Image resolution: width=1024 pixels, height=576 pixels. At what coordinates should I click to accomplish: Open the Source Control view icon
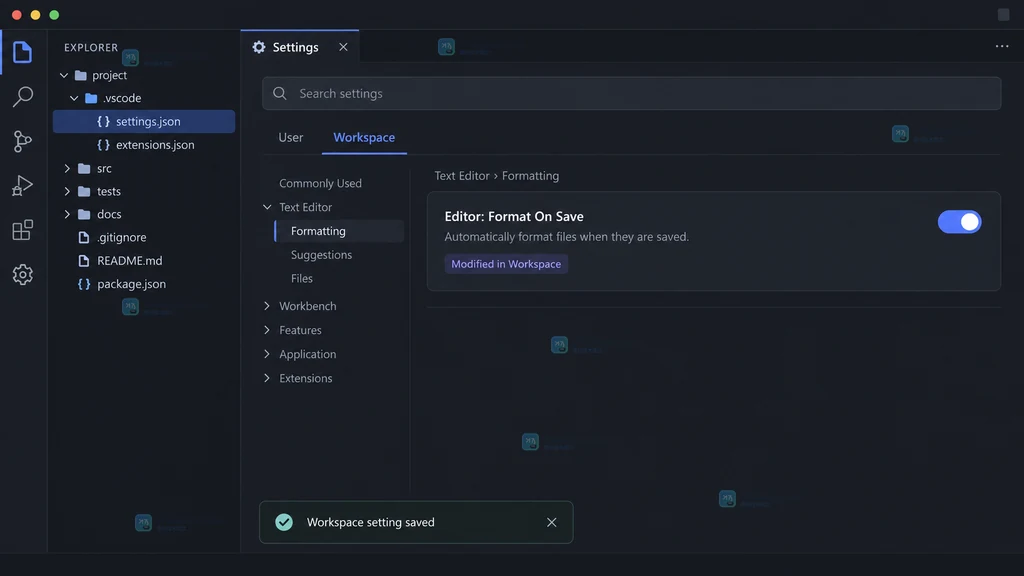(x=22, y=141)
